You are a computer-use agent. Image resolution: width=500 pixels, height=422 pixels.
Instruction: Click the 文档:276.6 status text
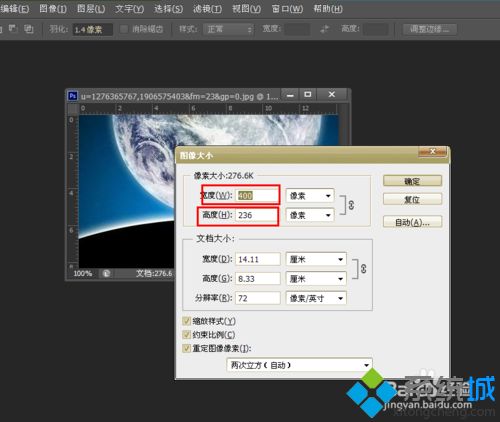tap(154, 274)
